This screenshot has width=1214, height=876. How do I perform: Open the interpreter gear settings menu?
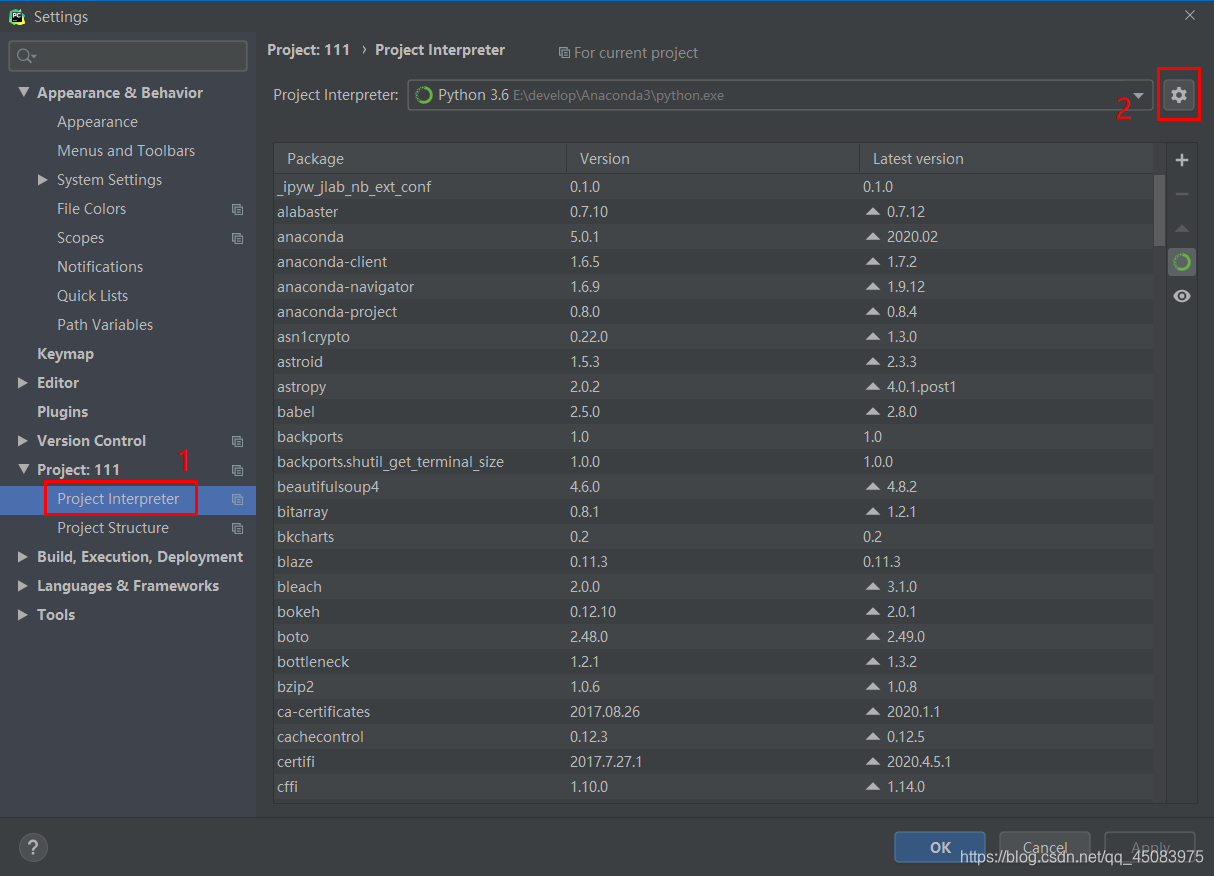pos(1179,95)
